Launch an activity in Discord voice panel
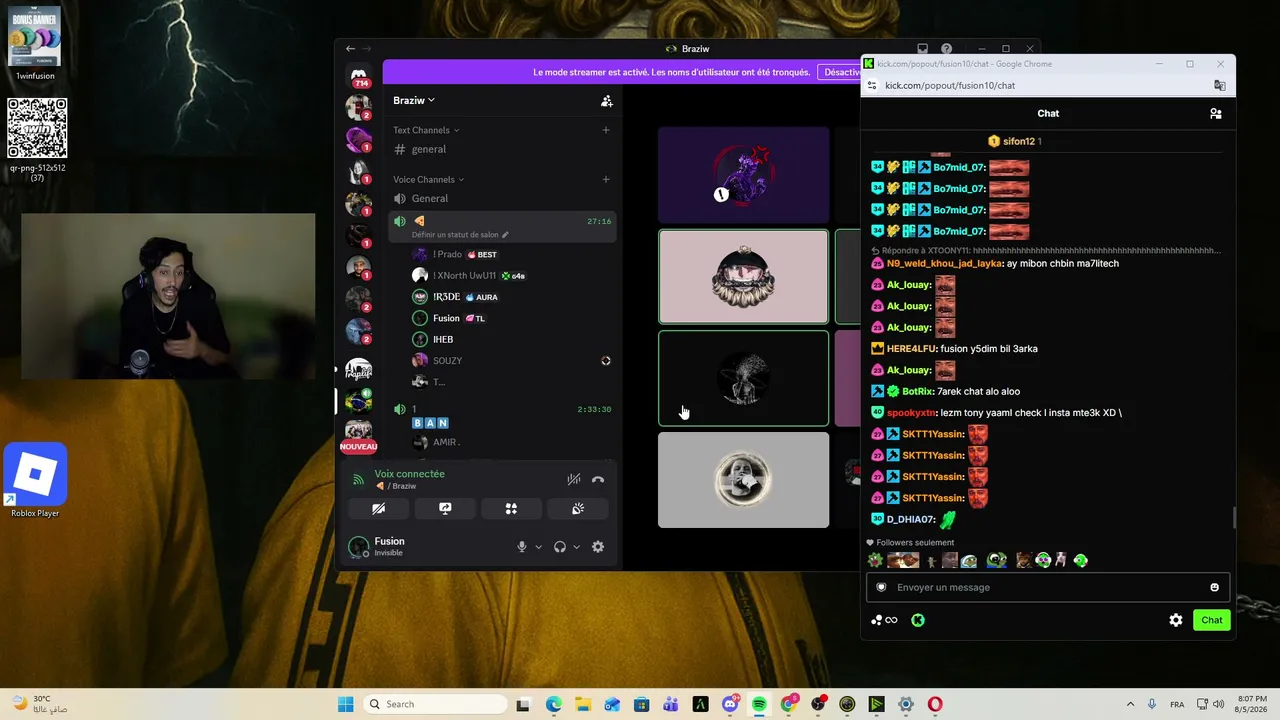The height and width of the screenshot is (720, 1280). [511, 509]
